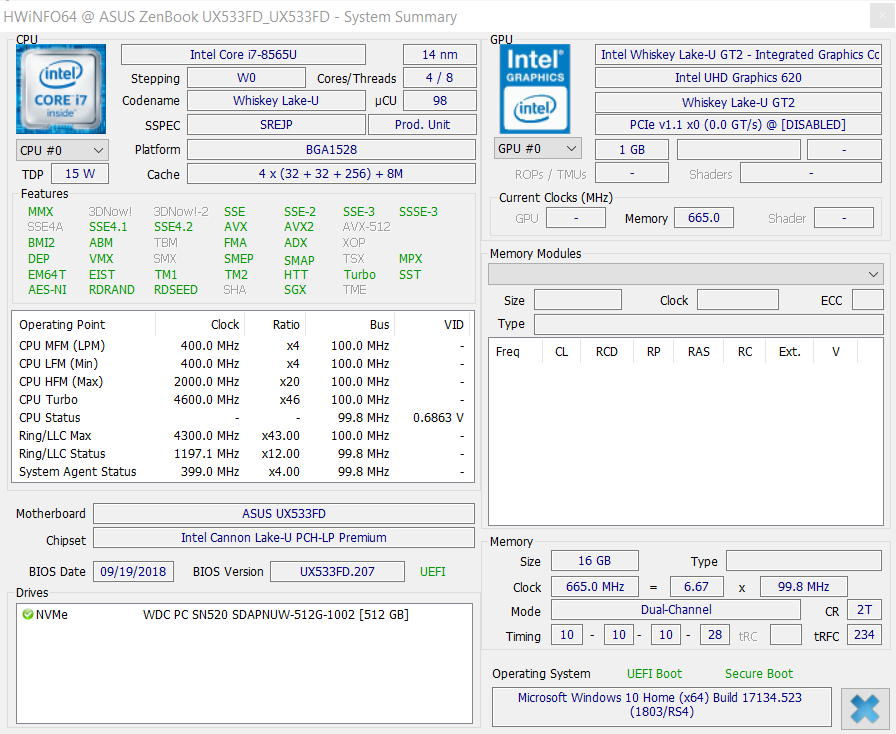Click the RAS column header in memory table

tap(698, 352)
